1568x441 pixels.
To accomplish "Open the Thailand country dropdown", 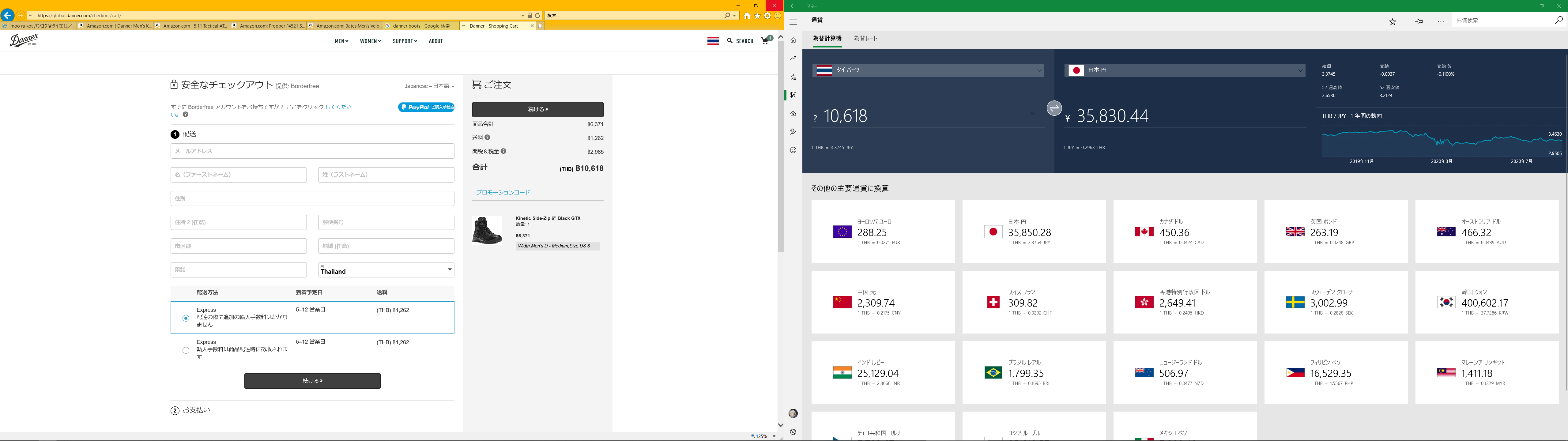I will pos(386,270).
